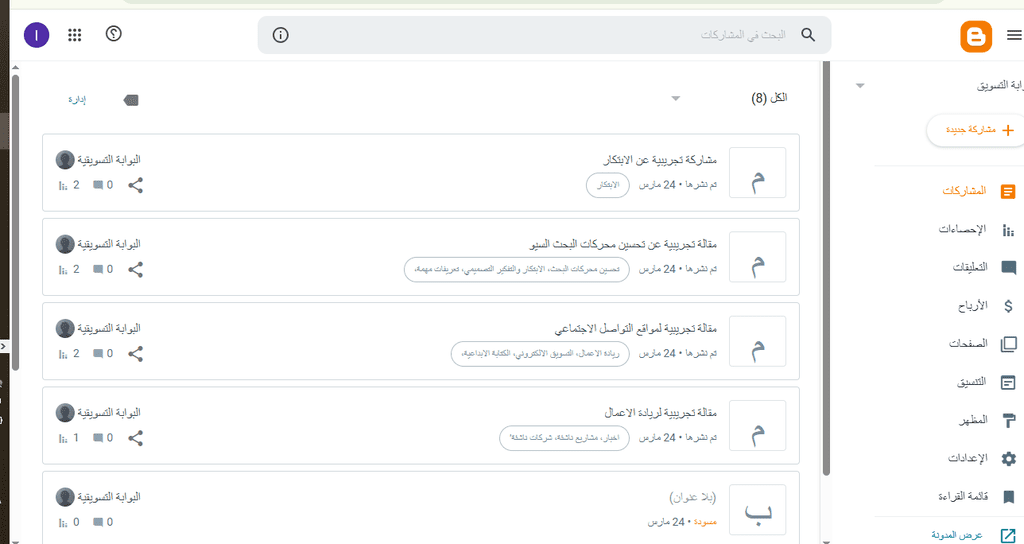1024x544 pixels.
Task: Click the إدارة manage labels link
Action: pyautogui.click(x=78, y=100)
